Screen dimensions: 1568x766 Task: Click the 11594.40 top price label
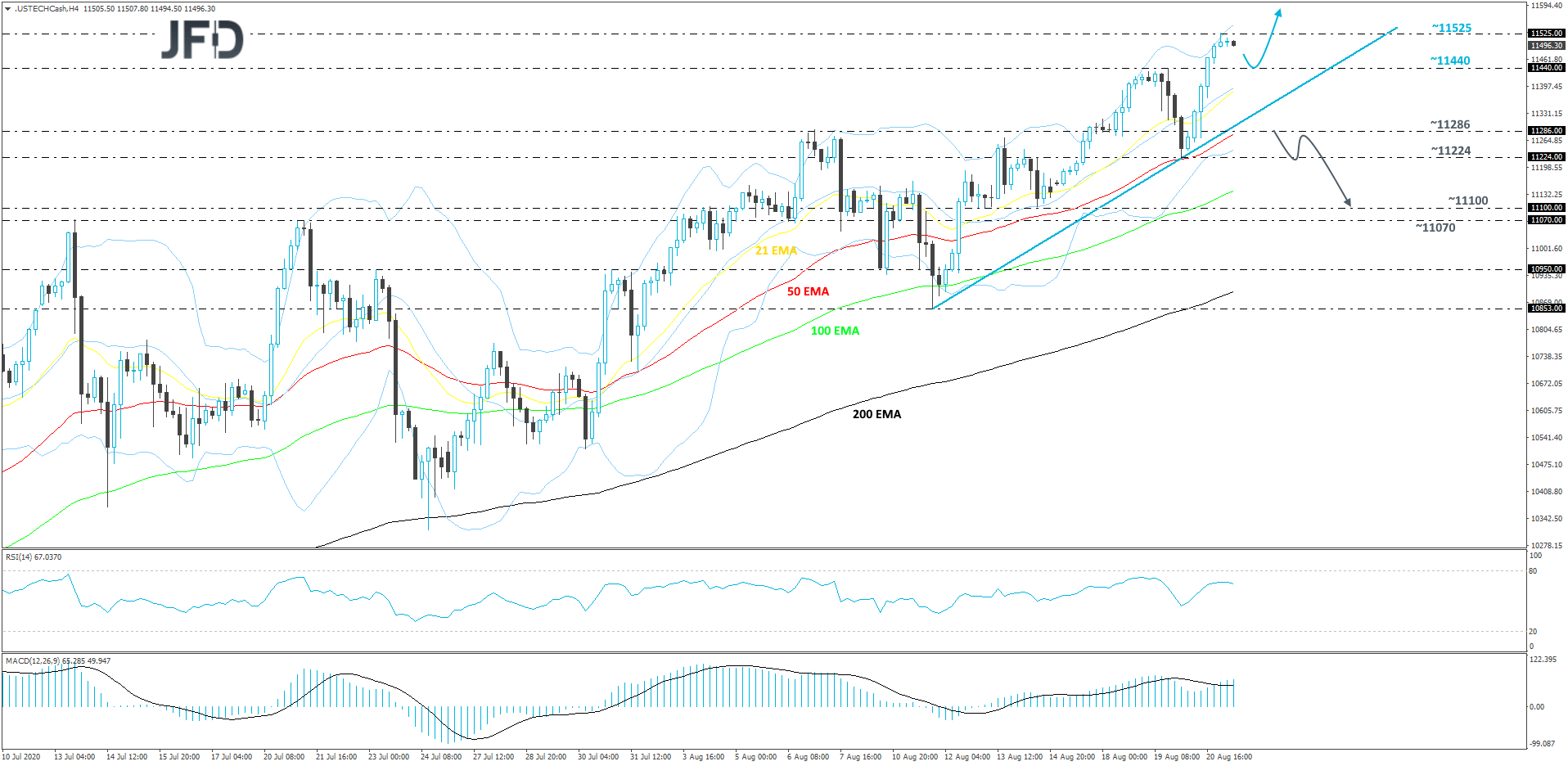pos(1547,6)
